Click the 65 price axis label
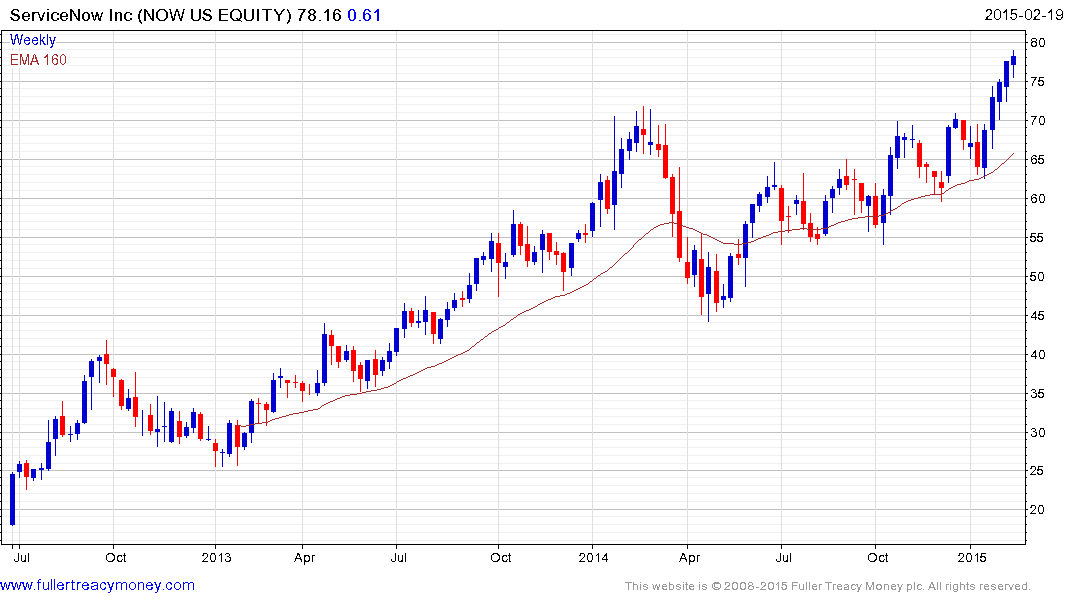The width and height of the screenshot is (1075, 600). coord(1038,160)
